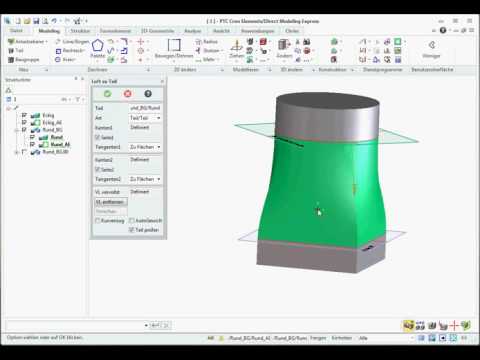480x360 pixels.
Task: Toggle checkbox for Rund part
Action: coord(32,137)
